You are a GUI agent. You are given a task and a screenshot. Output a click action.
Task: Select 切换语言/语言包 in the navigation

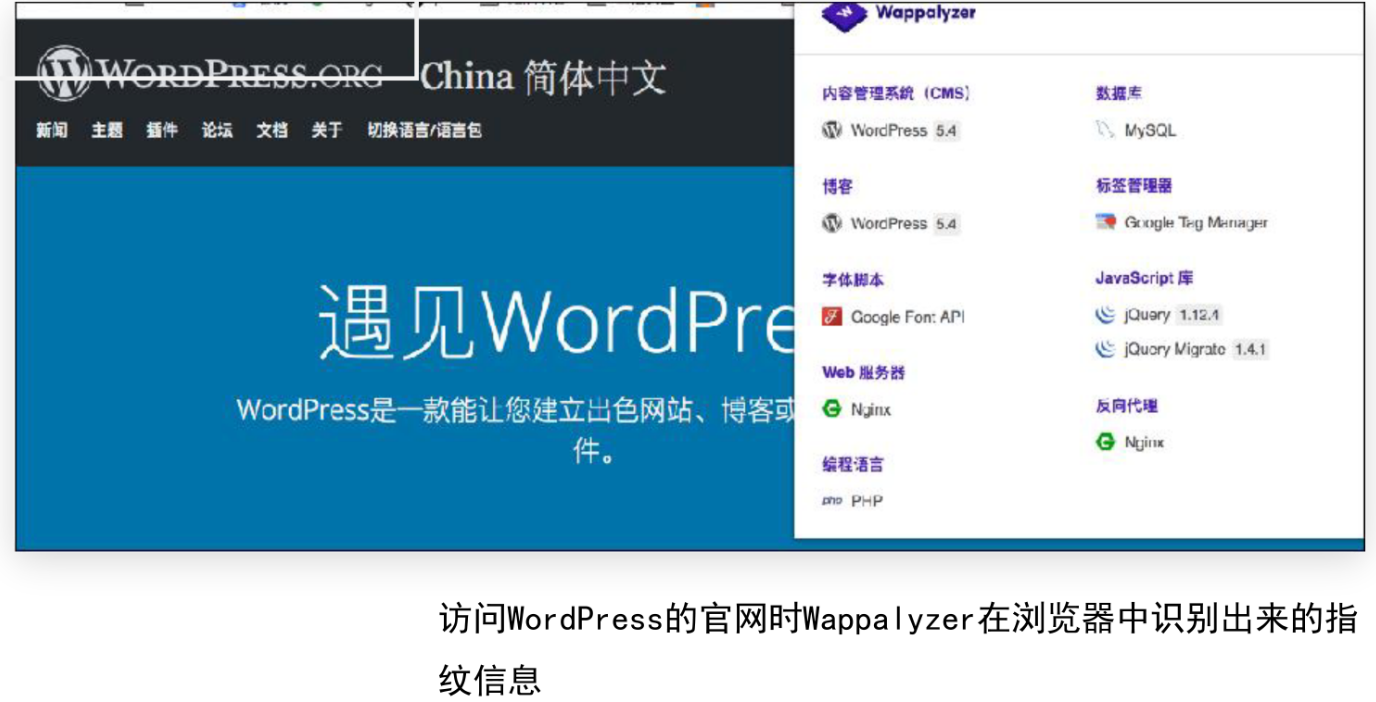click(424, 130)
